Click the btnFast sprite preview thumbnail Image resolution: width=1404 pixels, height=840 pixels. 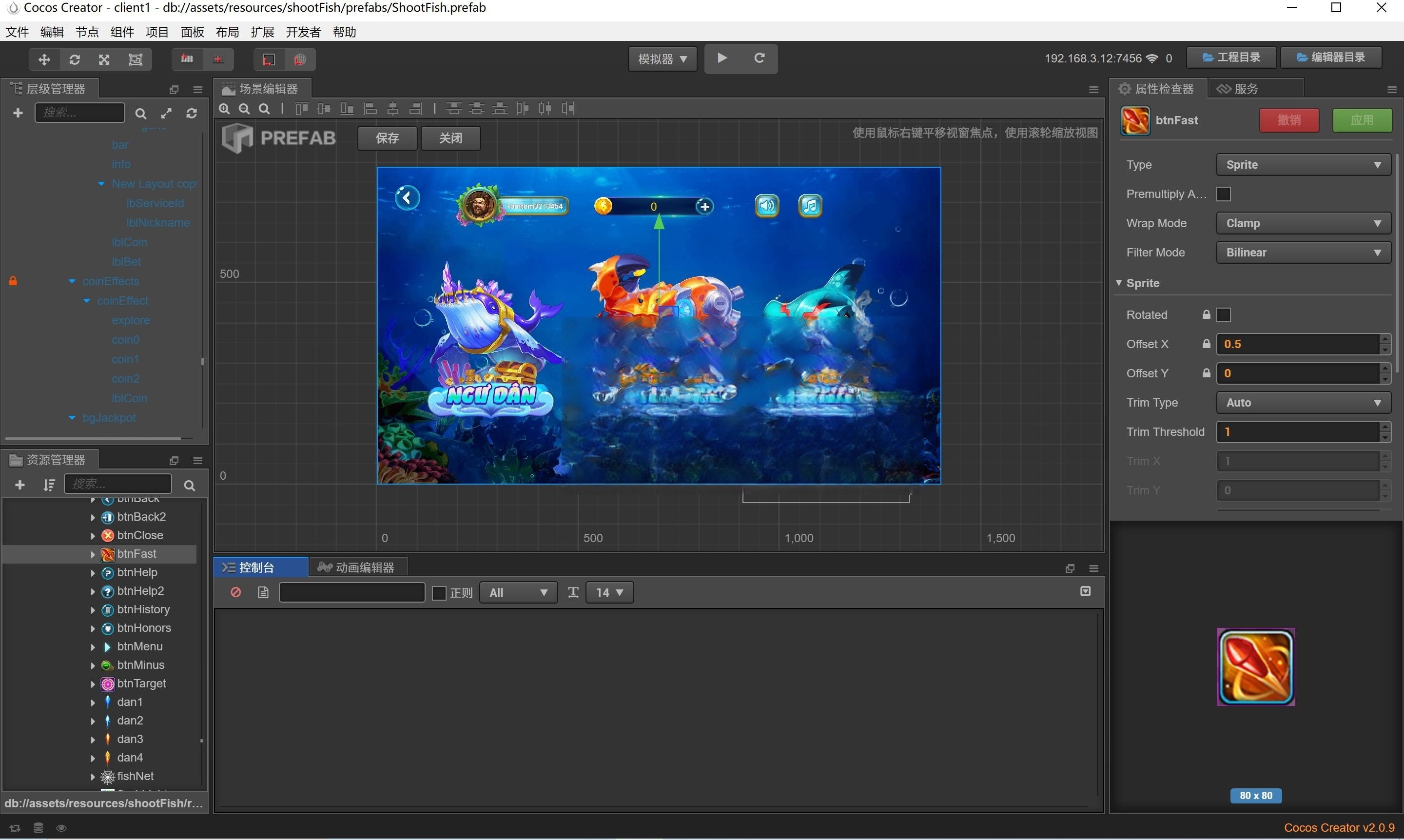click(x=1256, y=667)
